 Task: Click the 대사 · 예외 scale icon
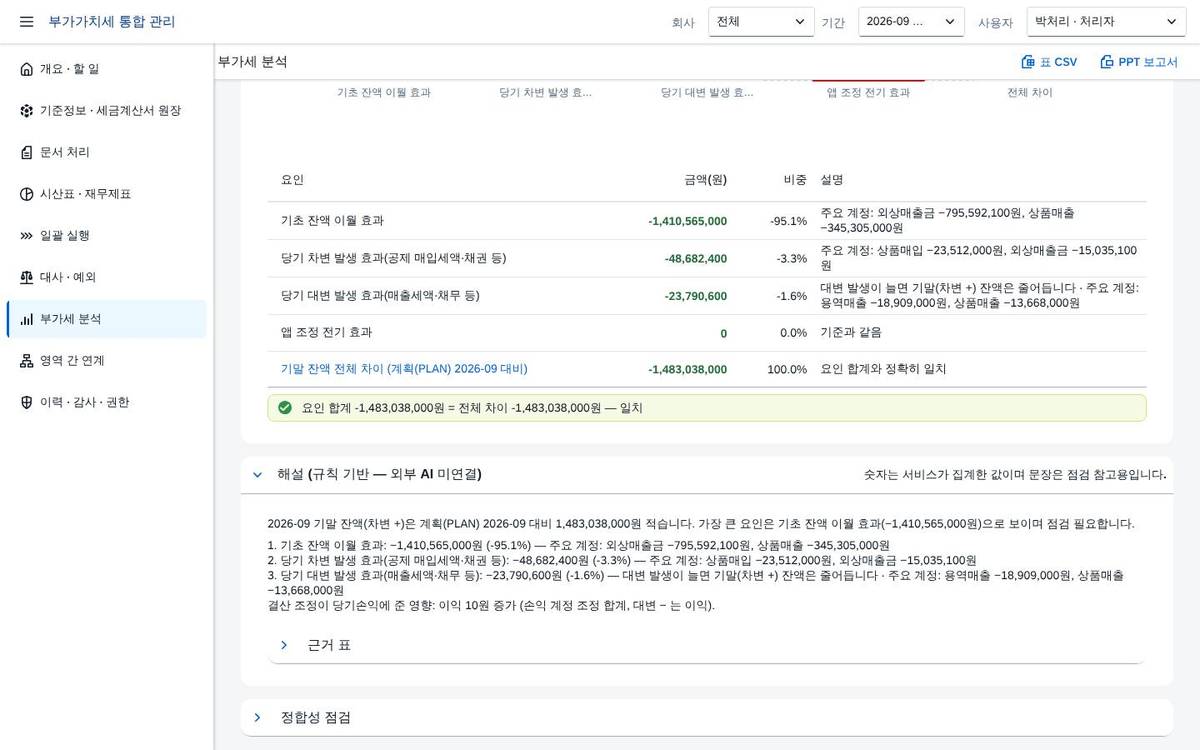tap(27, 277)
